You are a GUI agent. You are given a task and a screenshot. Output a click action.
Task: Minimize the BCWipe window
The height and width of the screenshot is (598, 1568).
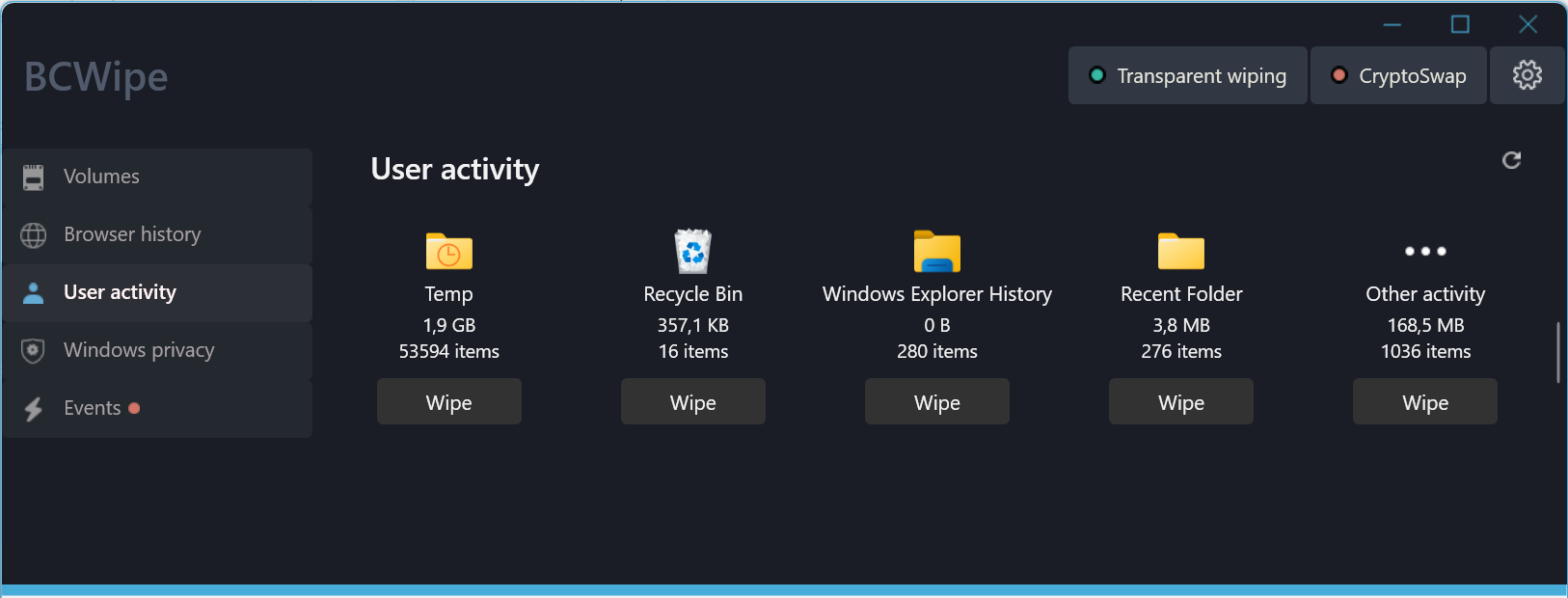click(x=1392, y=24)
